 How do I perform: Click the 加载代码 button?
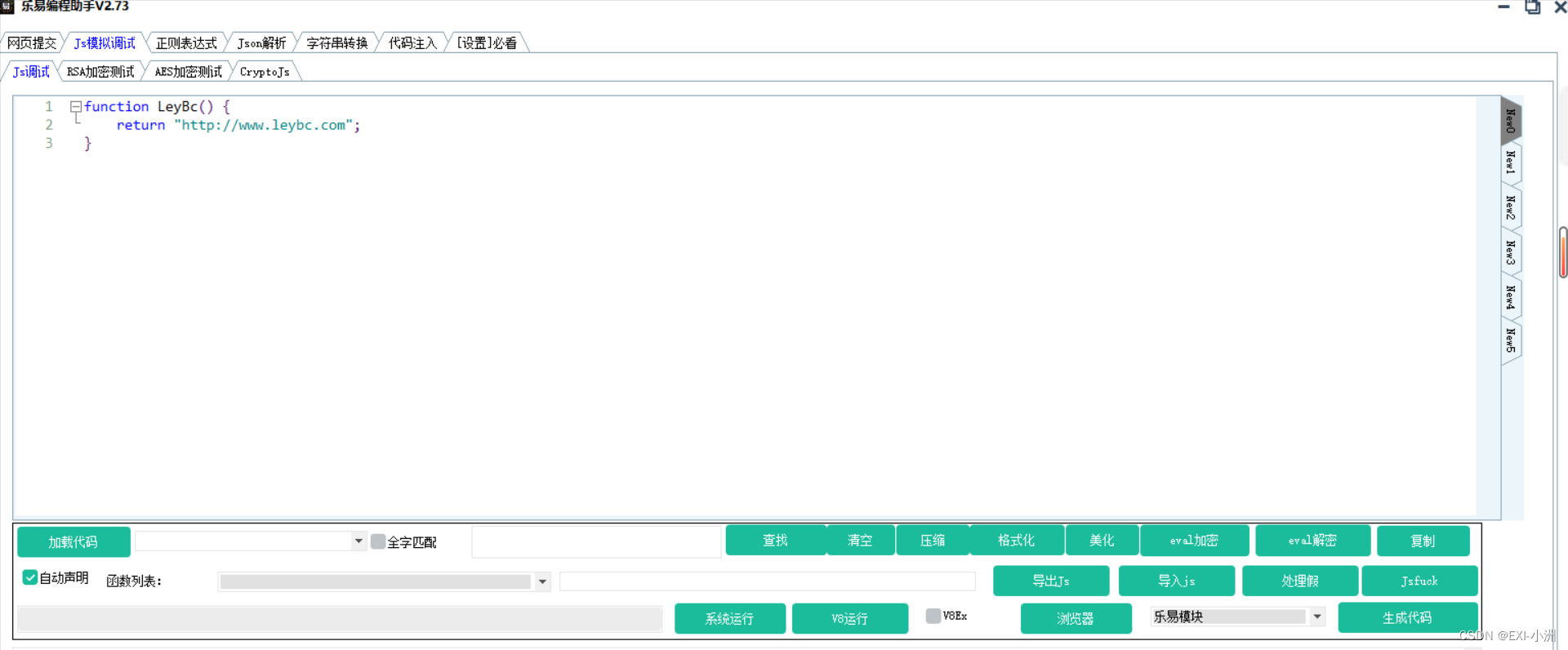pos(73,541)
